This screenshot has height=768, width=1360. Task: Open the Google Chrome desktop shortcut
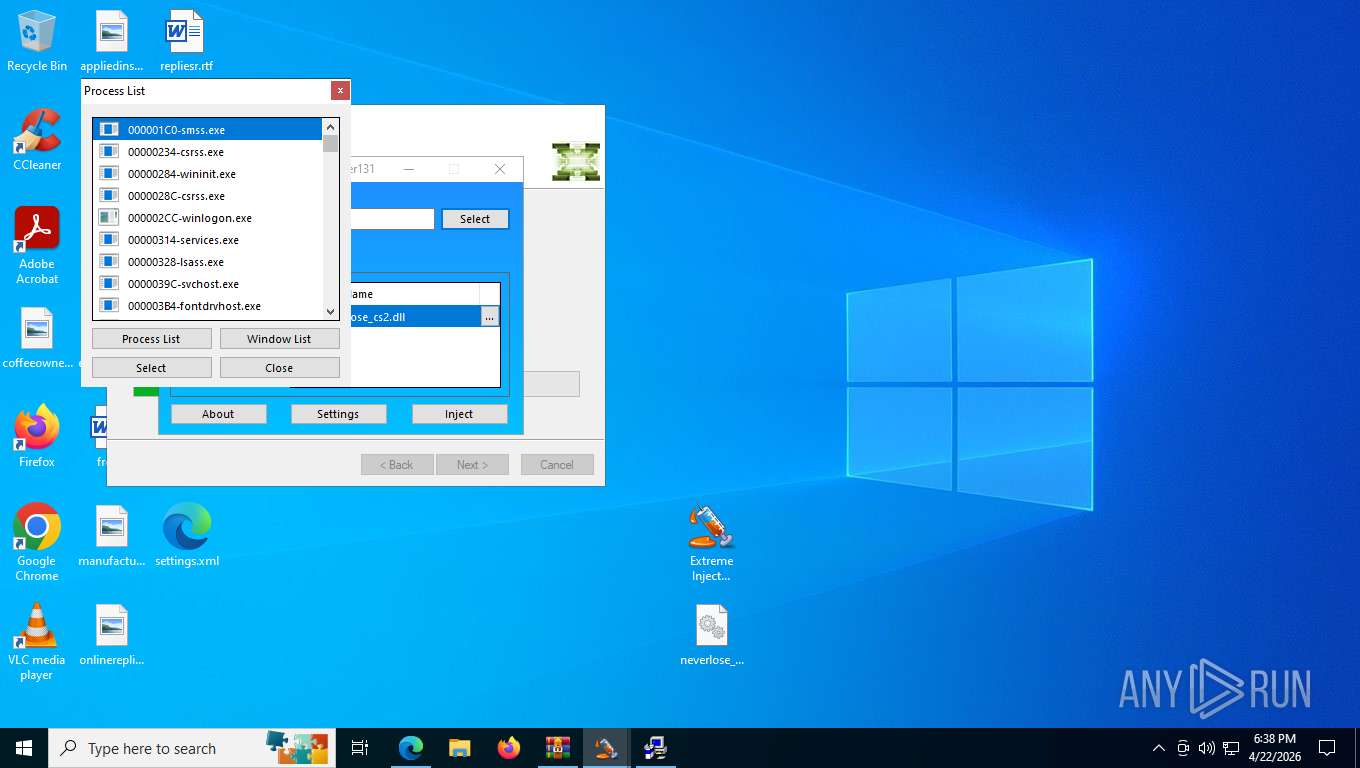click(x=37, y=542)
